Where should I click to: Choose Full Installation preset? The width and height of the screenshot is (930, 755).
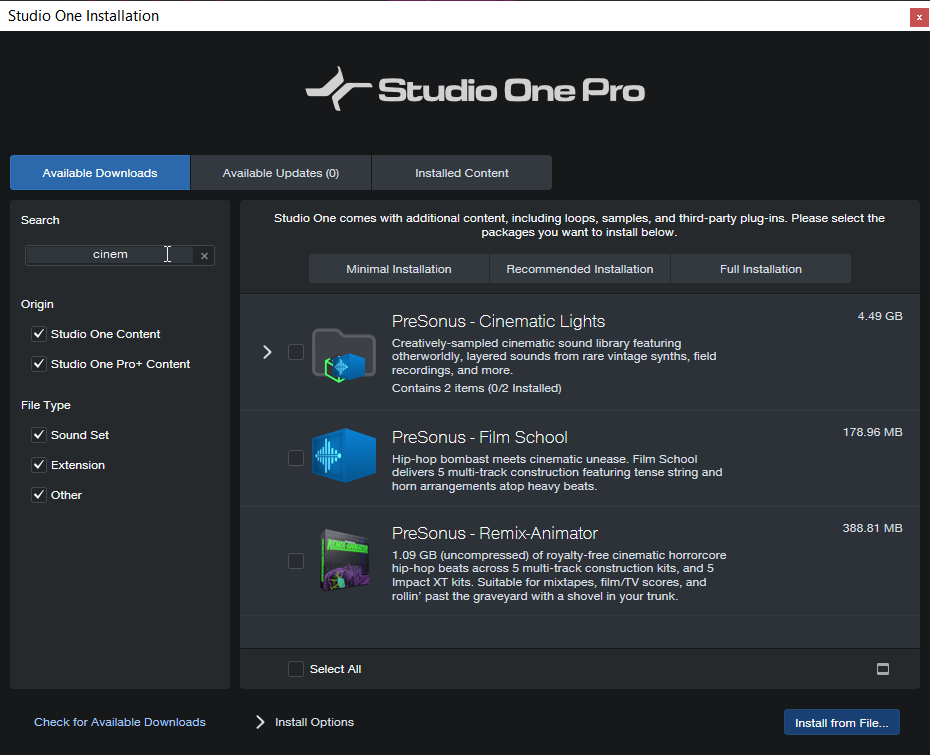[x=760, y=269]
